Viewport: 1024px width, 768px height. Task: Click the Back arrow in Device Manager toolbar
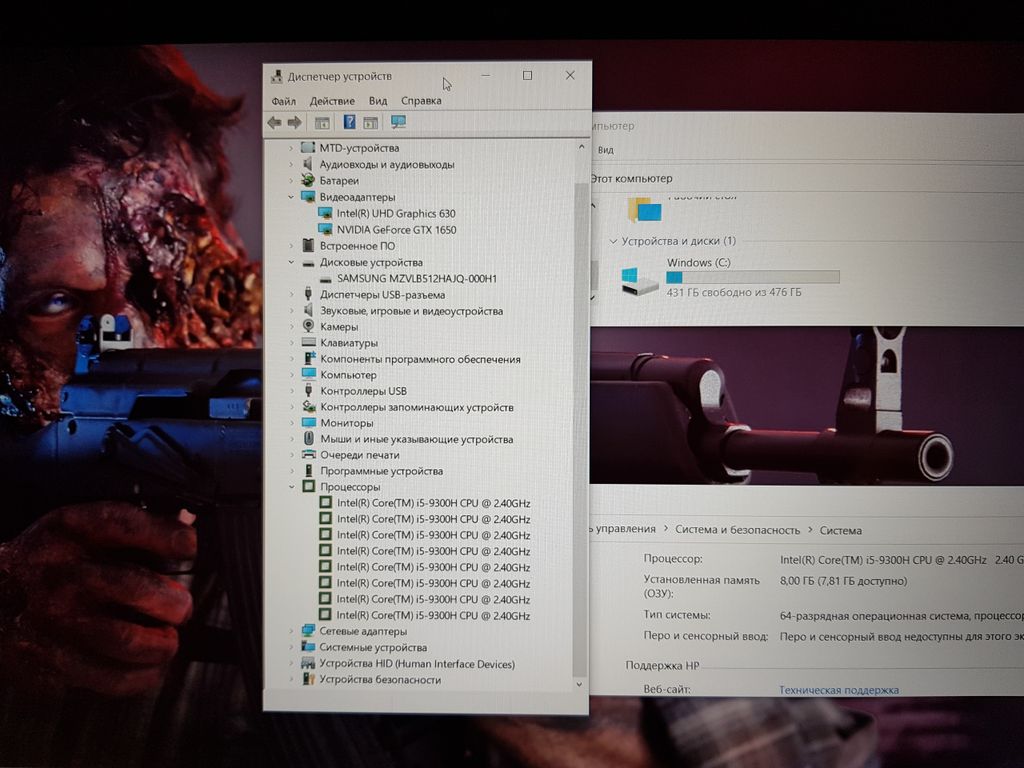[x=274, y=122]
